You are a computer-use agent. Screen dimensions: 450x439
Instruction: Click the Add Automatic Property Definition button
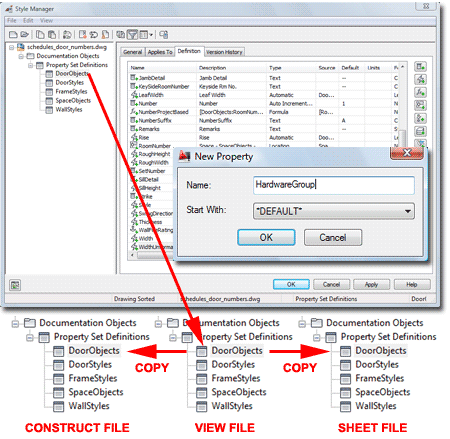pyautogui.click(x=420, y=79)
